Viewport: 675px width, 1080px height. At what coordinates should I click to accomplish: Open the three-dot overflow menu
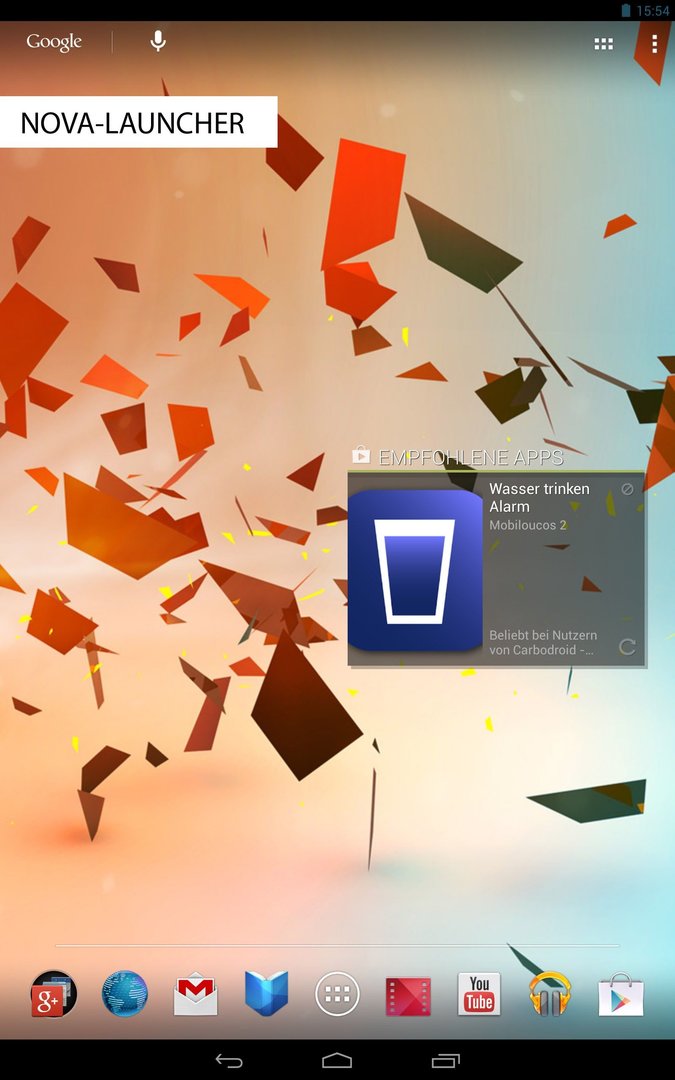(654, 43)
